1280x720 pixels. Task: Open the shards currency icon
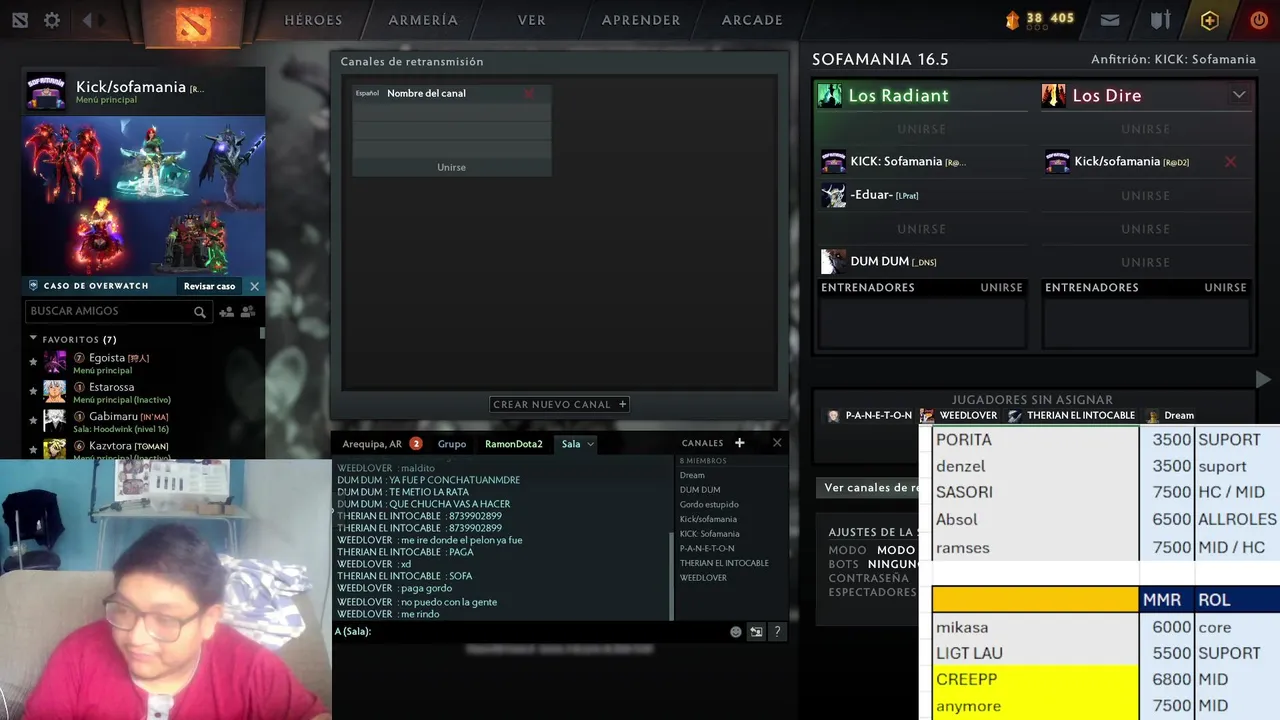(x=1012, y=19)
